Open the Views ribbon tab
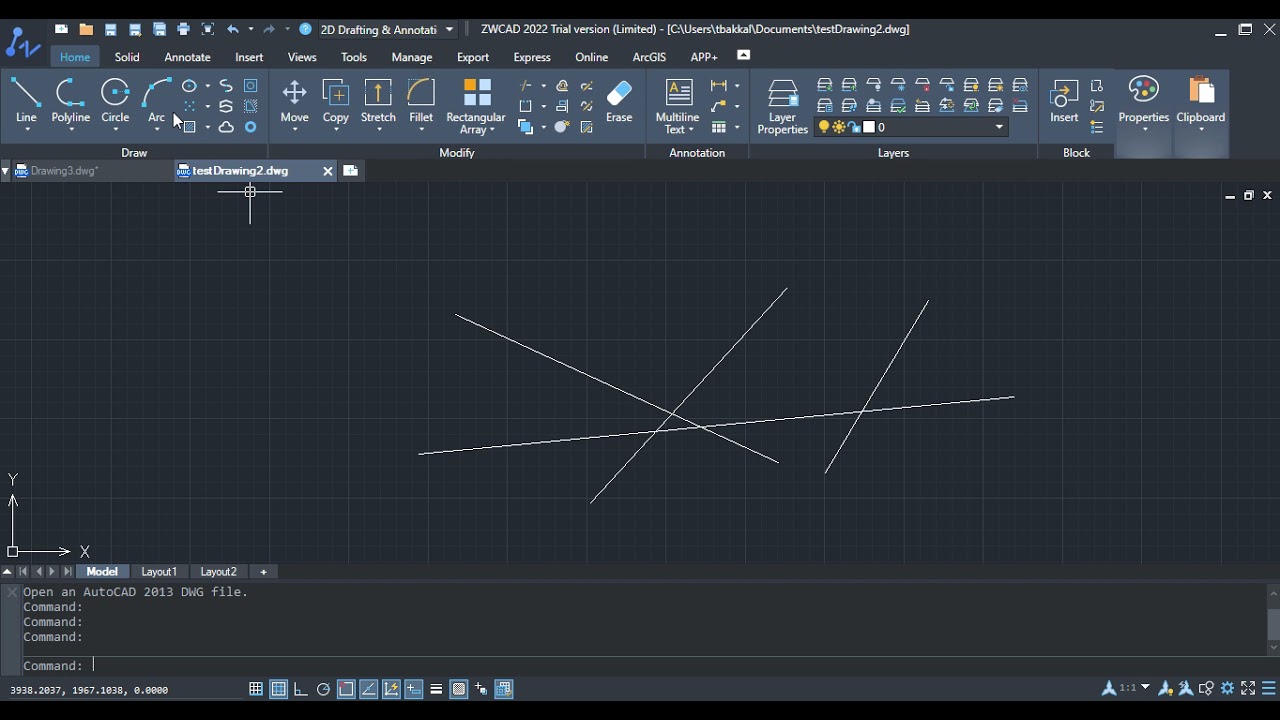The image size is (1280, 720). 302,57
